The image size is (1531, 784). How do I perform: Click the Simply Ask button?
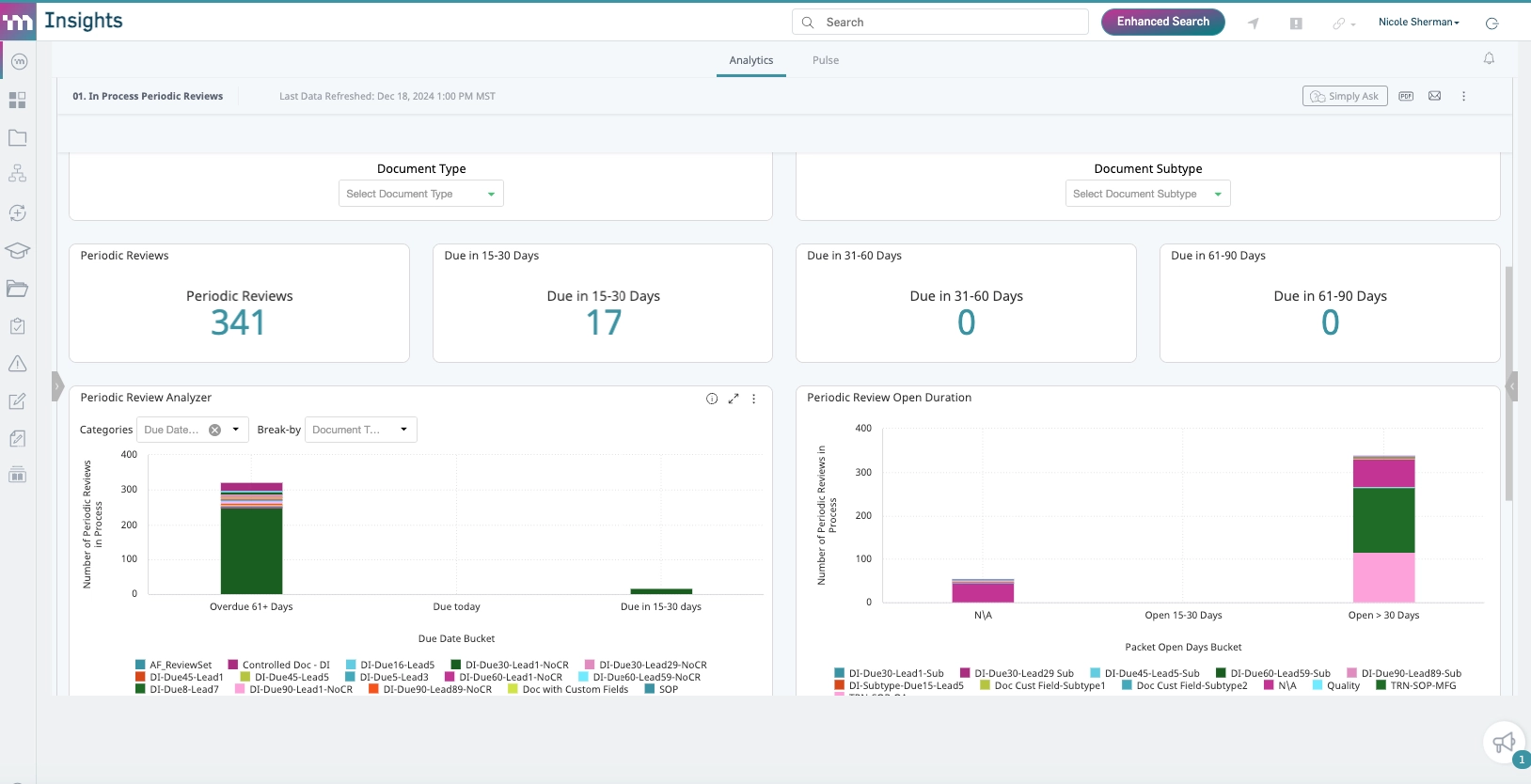pos(1345,96)
